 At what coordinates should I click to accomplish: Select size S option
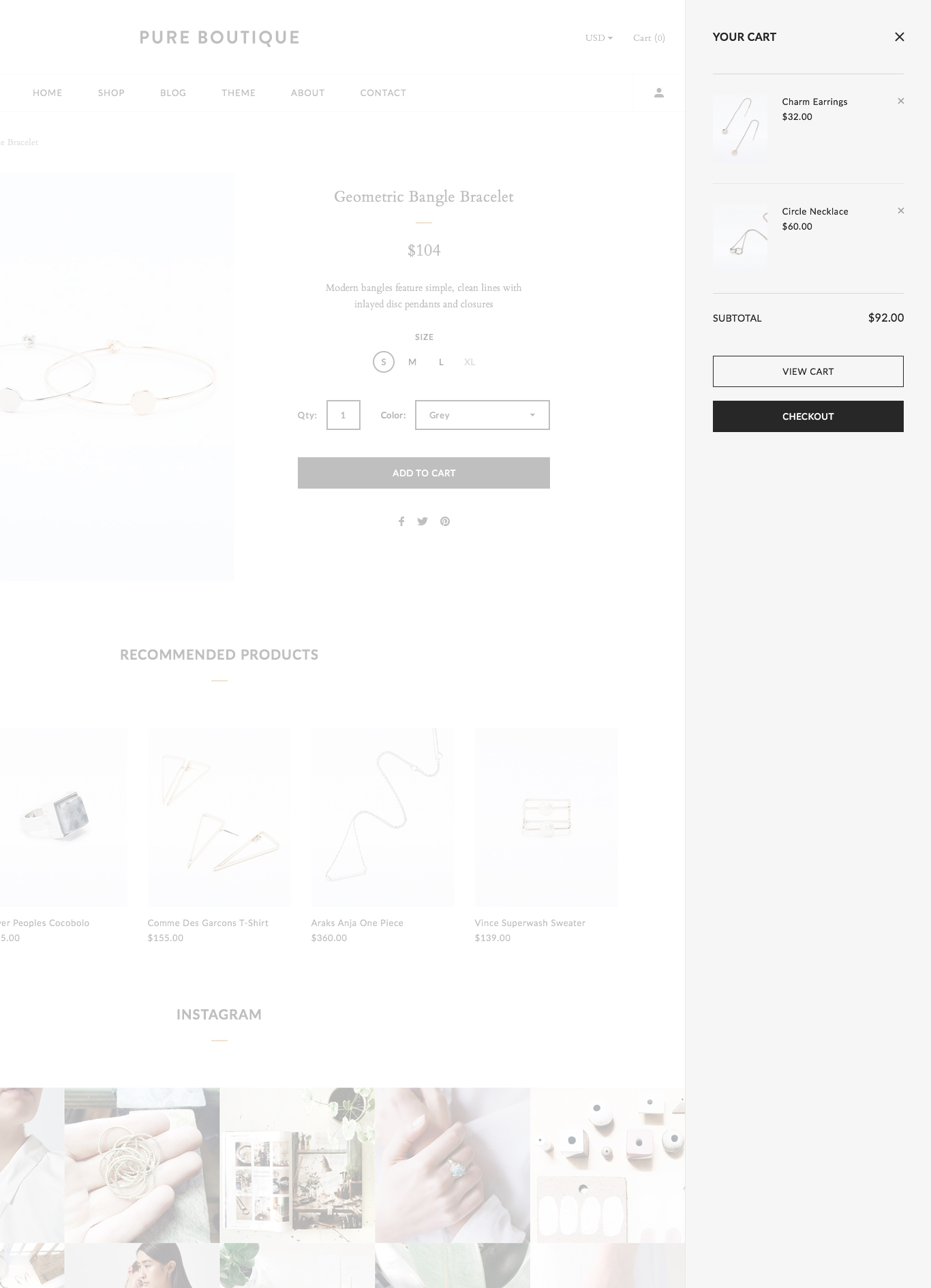pyautogui.click(x=384, y=362)
